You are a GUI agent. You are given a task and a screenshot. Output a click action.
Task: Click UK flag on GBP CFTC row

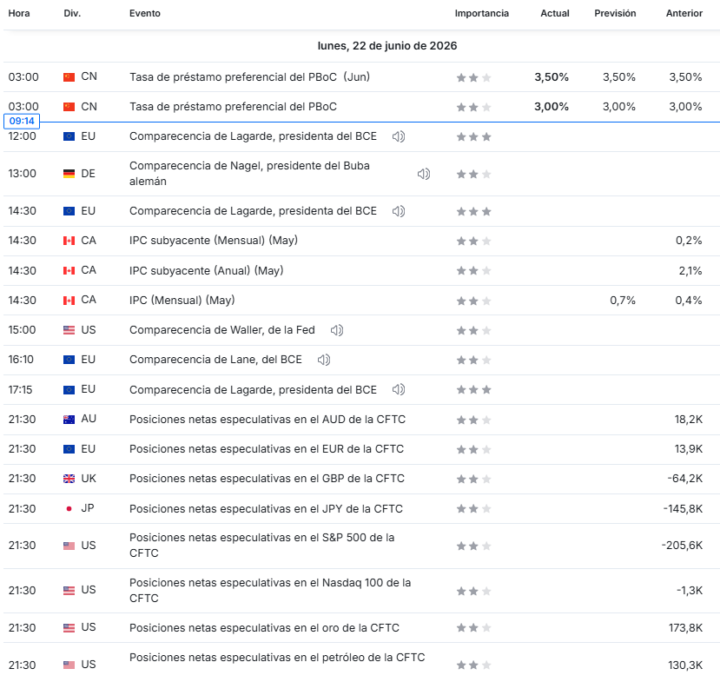[x=69, y=479]
